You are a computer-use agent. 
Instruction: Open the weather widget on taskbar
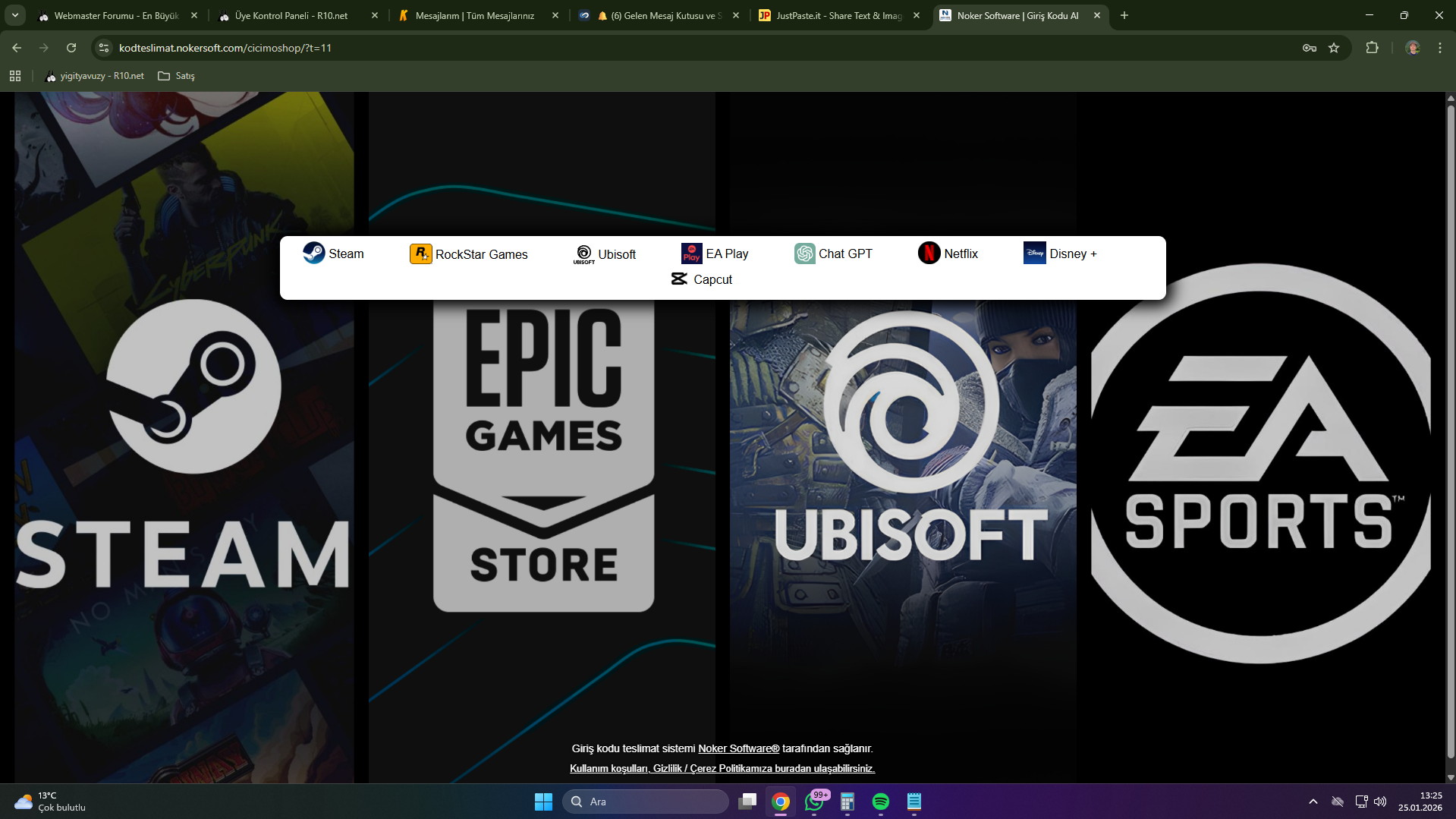(x=50, y=802)
